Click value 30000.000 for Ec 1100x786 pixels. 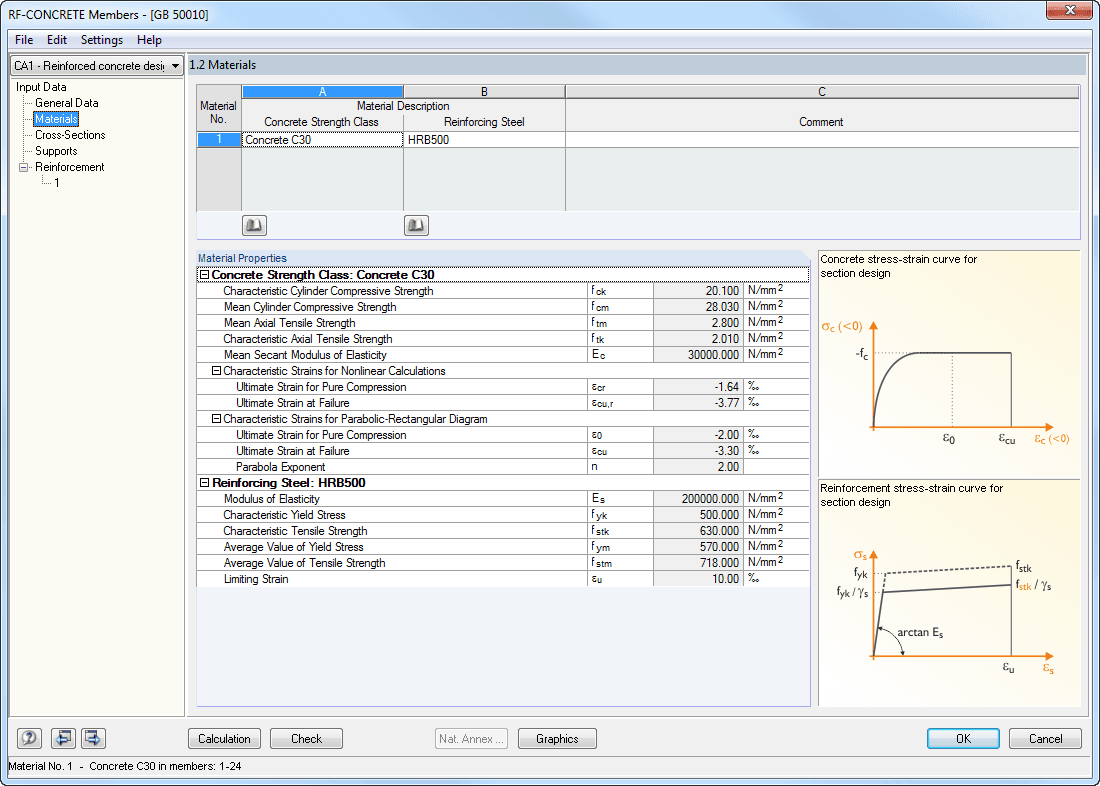coord(698,355)
